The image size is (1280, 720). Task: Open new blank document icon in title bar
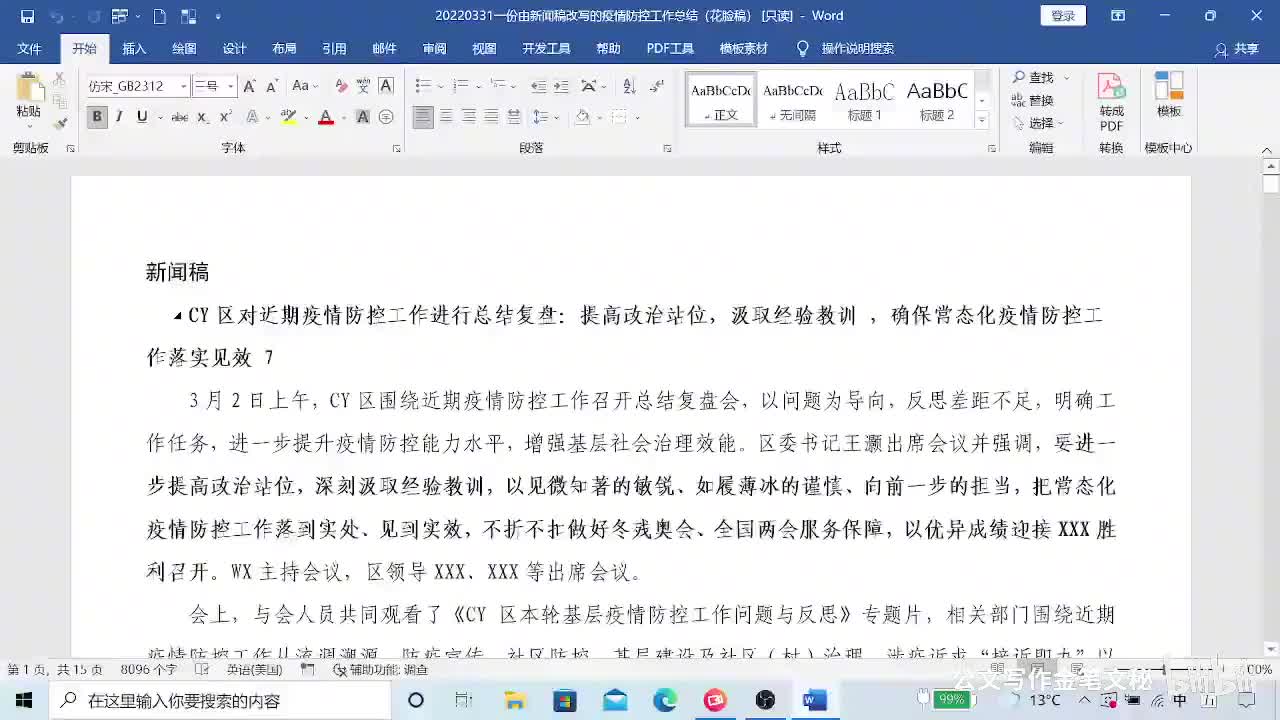click(160, 16)
